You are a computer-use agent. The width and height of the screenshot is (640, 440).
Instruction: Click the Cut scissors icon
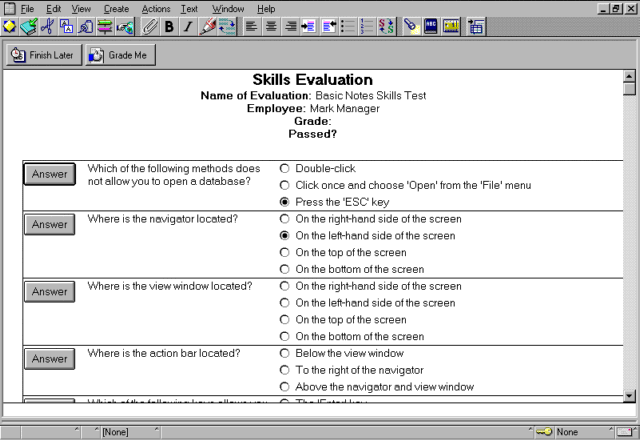[48, 27]
